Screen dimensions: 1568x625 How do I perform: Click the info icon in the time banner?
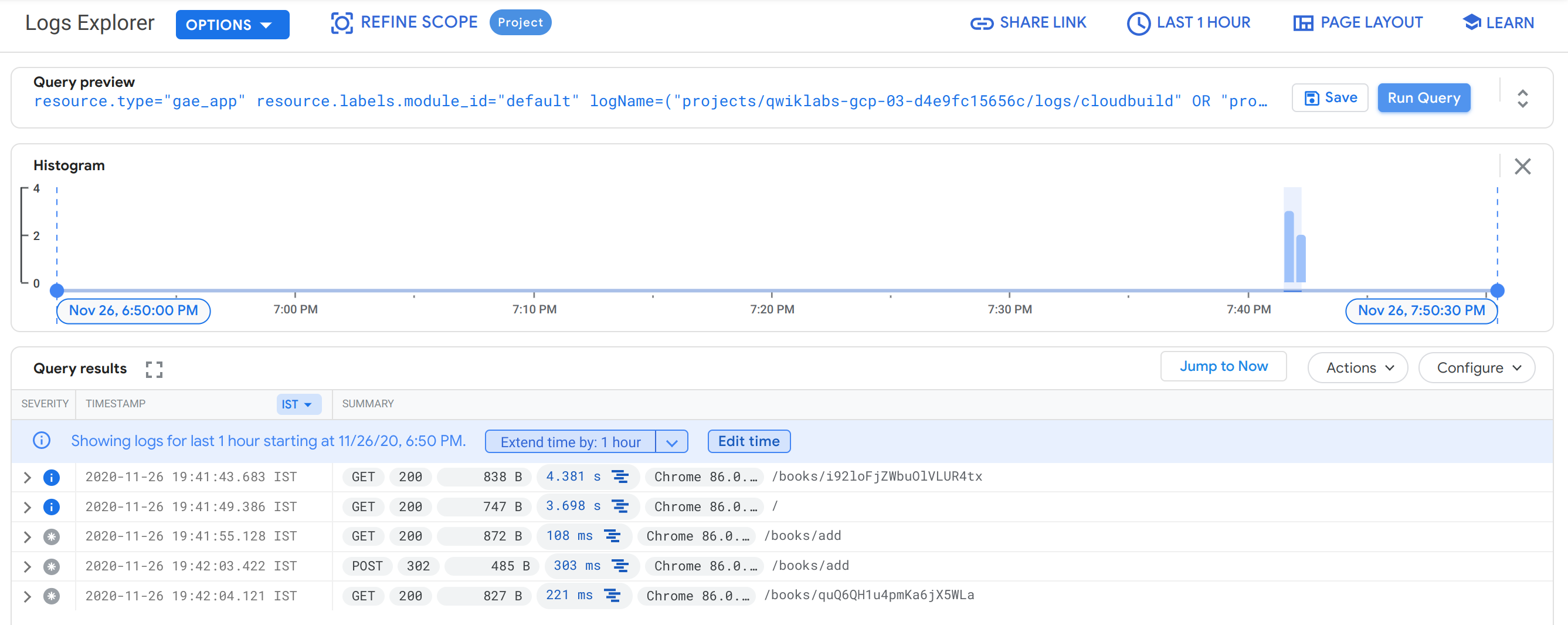point(42,440)
